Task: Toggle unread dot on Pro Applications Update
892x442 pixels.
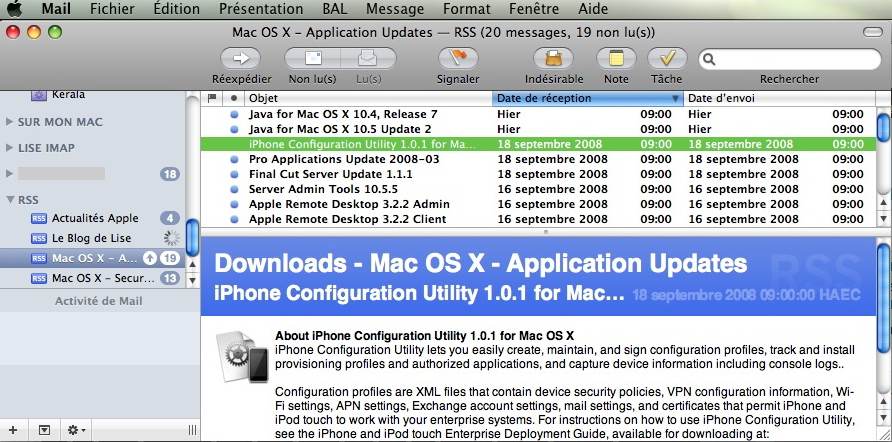Action: click(x=234, y=159)
